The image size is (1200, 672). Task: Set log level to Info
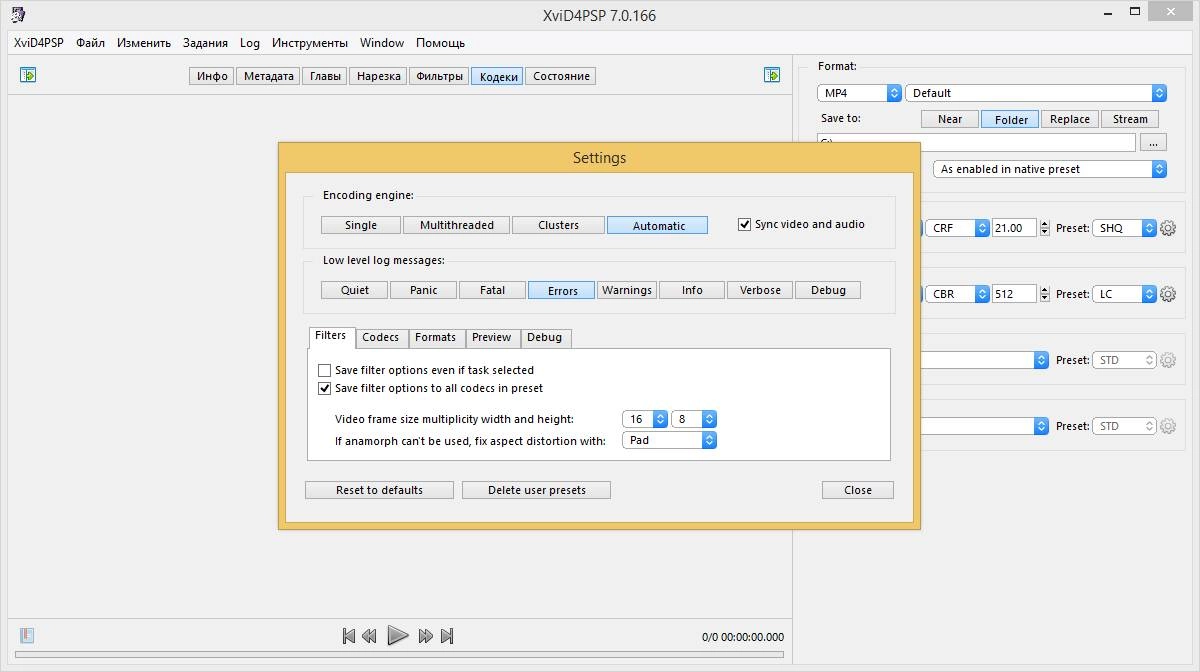click(692, 290)
